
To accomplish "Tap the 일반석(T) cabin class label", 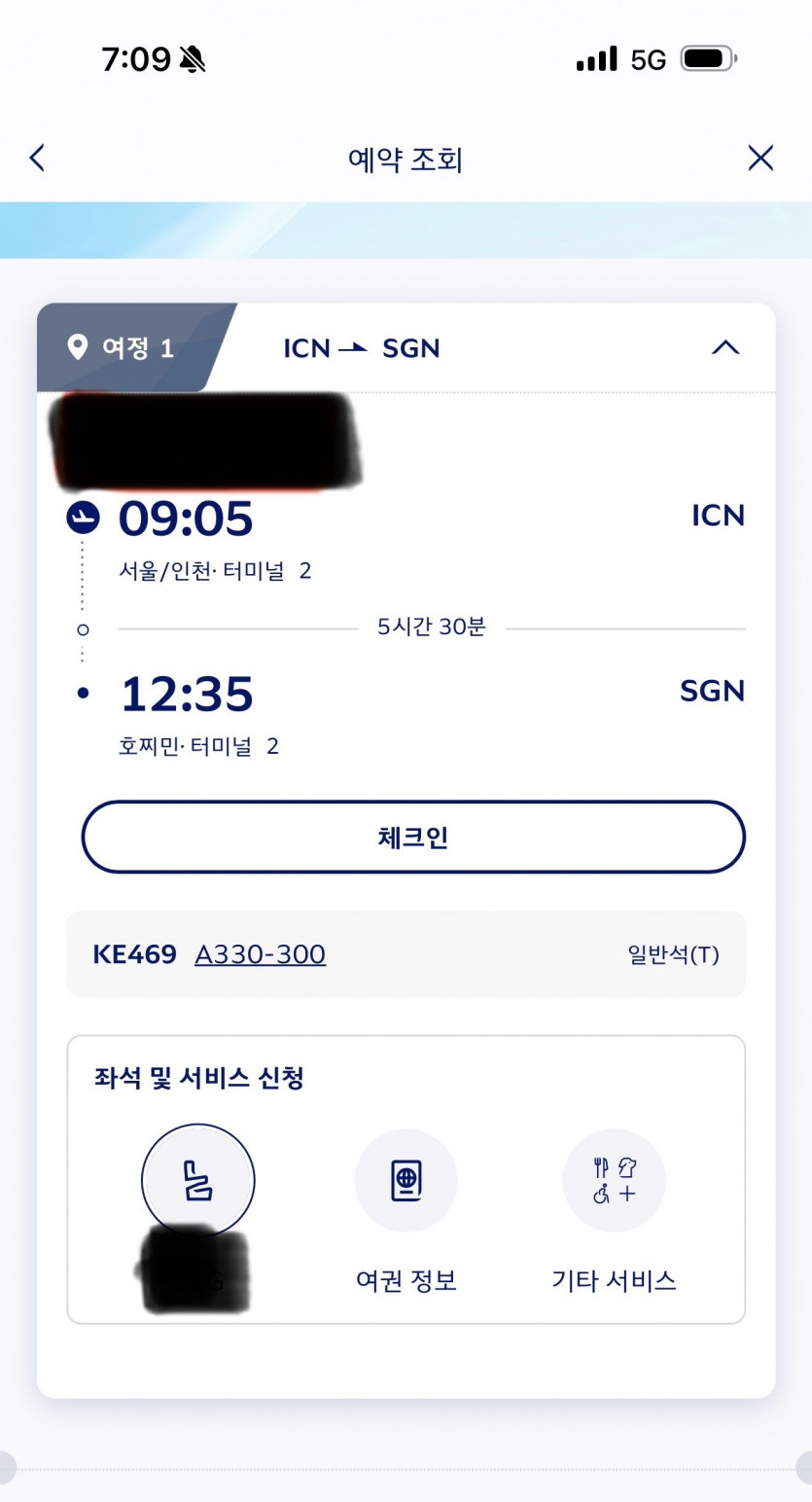I will coord(673,955).
